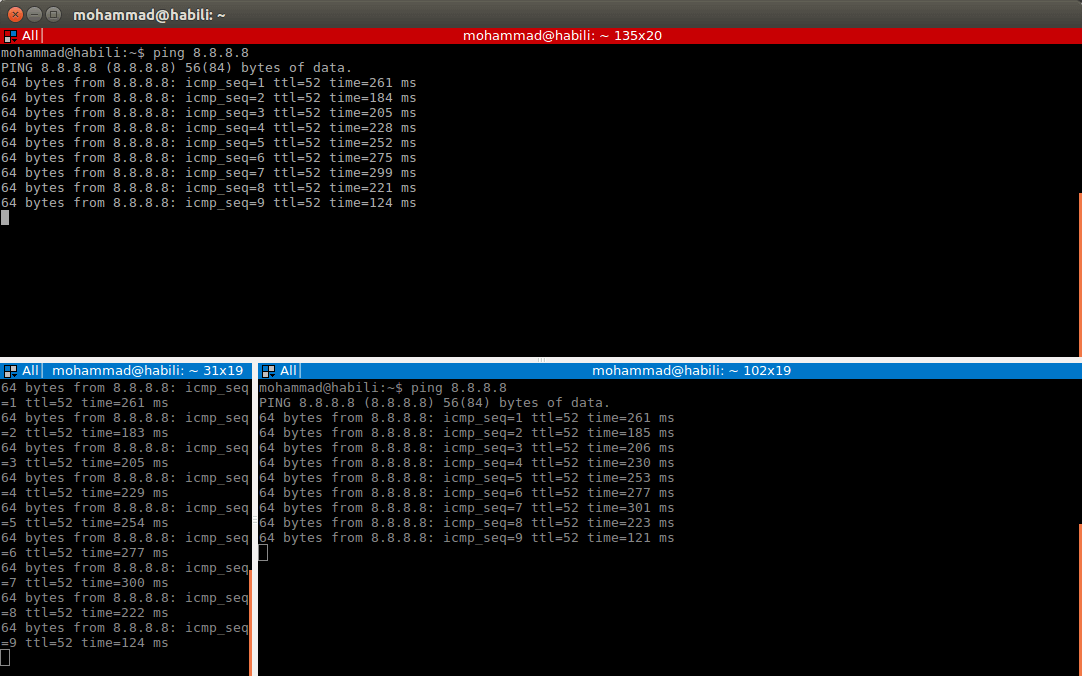Click the group icon in the 135x20 terminal titlebar
The image size is (1082, 676).
pos(10,35)
